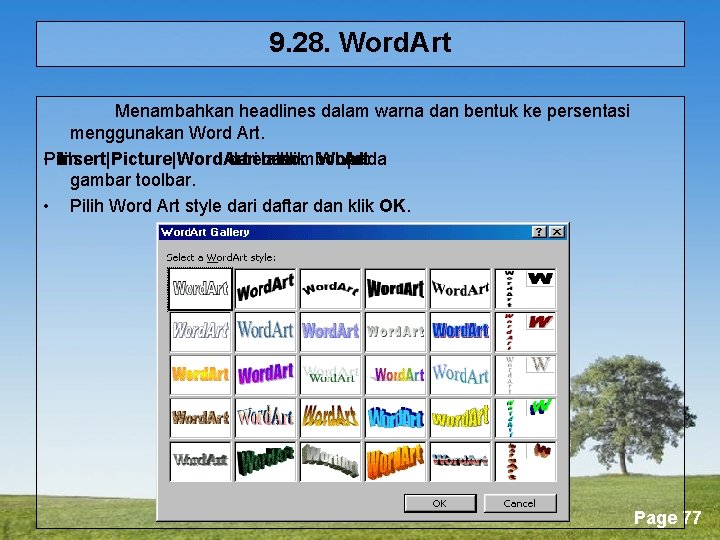720x540 pixels.
Task: Select the heavy black condensed WordArt style
Action: [x=396, y=289]
